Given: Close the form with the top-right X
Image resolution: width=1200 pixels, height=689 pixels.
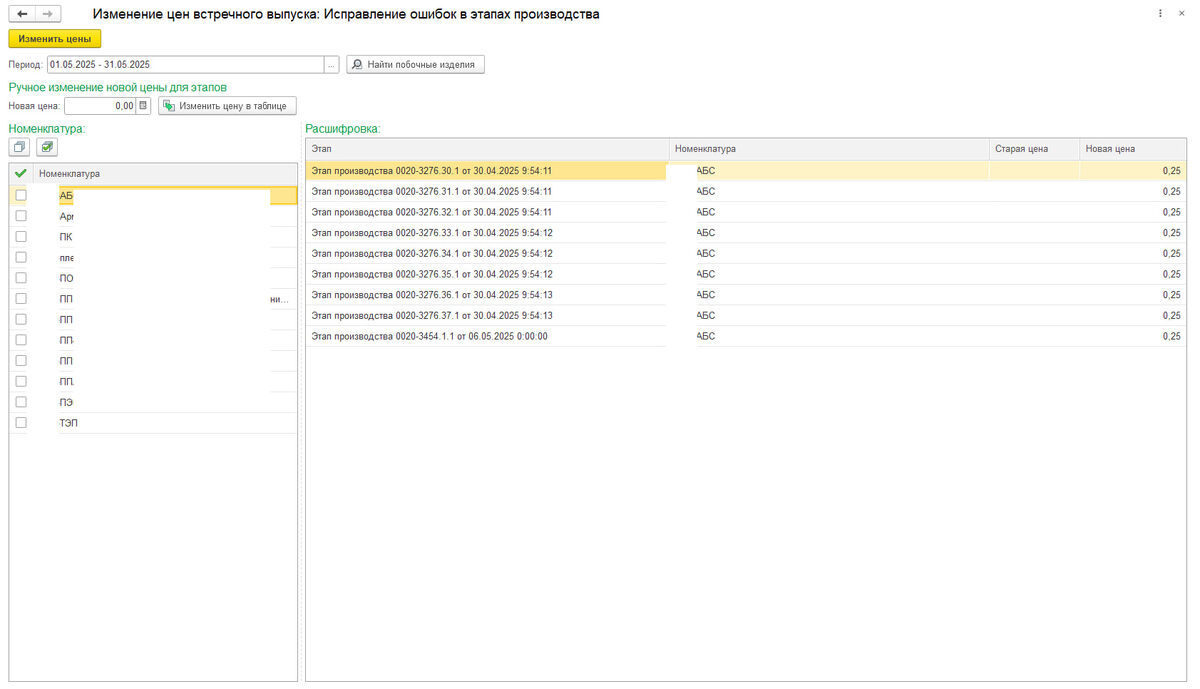Looking at the screenshot, I should [x=1183, y=14].
